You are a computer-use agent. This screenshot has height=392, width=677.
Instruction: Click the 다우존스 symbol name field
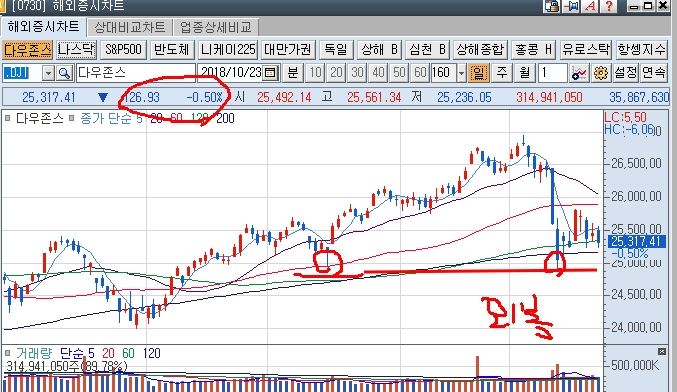(136, 73)
